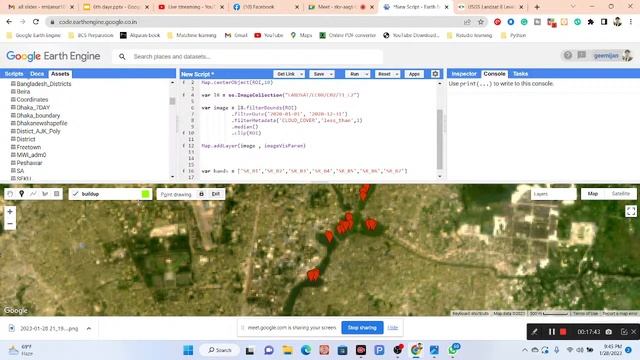Stop the screen recording red button

pos(563,332)
